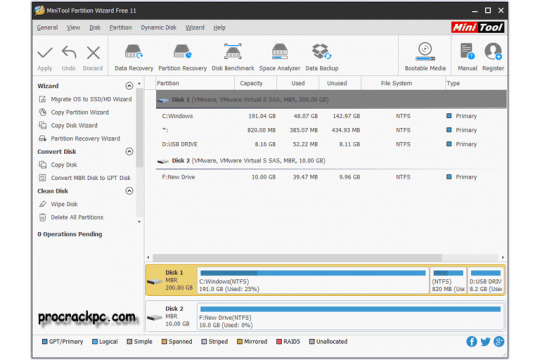Select the C:Windows partition row
Screen dimensions: 540x360
tap(331, 116)
